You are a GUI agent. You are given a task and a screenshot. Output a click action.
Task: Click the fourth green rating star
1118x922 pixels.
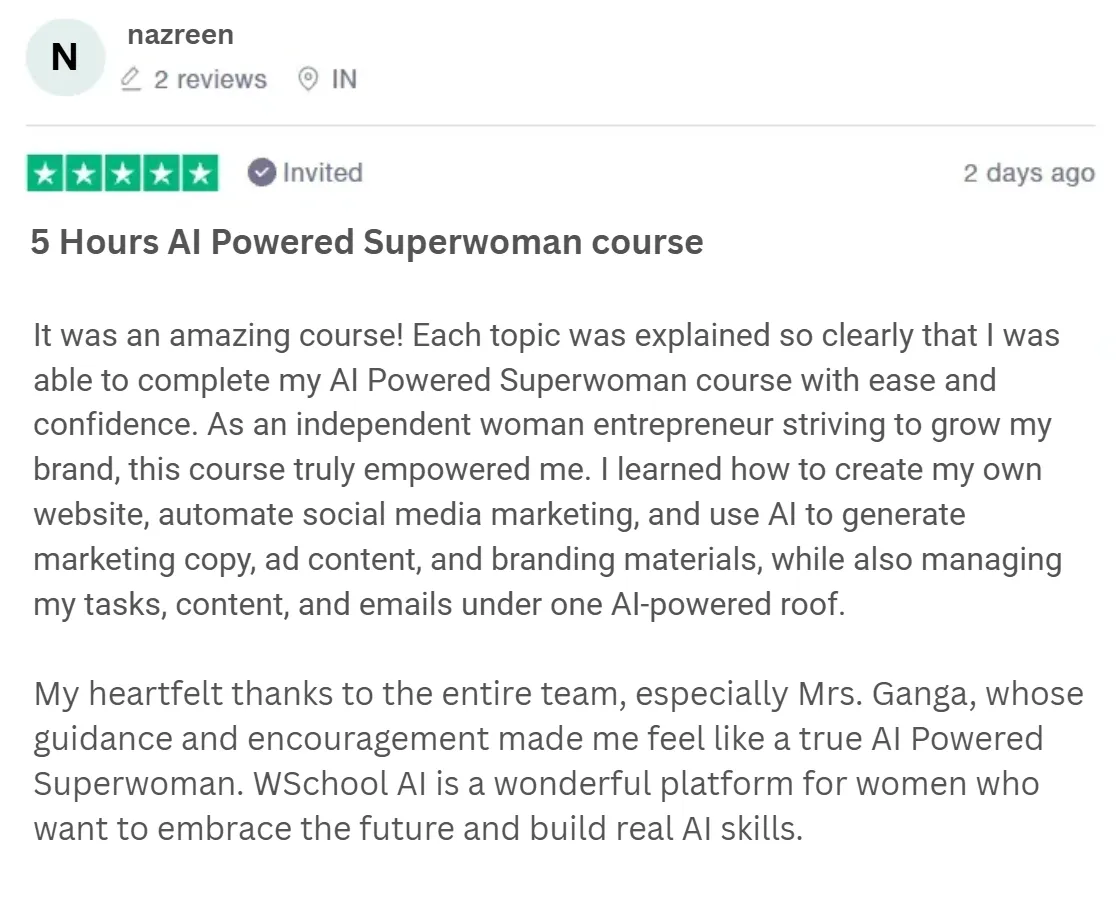pos(160,173)
